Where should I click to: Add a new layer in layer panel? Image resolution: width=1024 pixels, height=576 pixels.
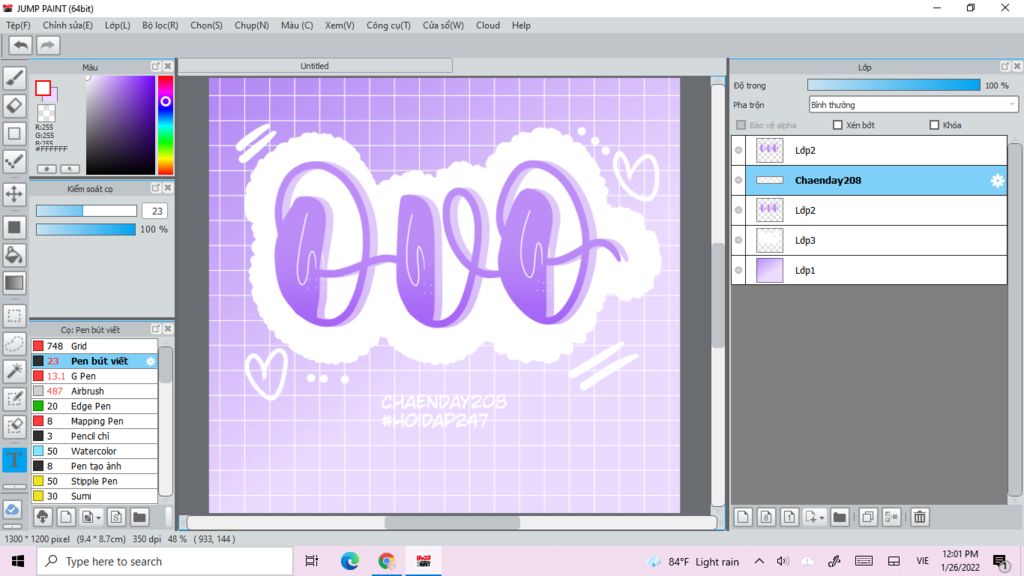click(x=743, y=517)
